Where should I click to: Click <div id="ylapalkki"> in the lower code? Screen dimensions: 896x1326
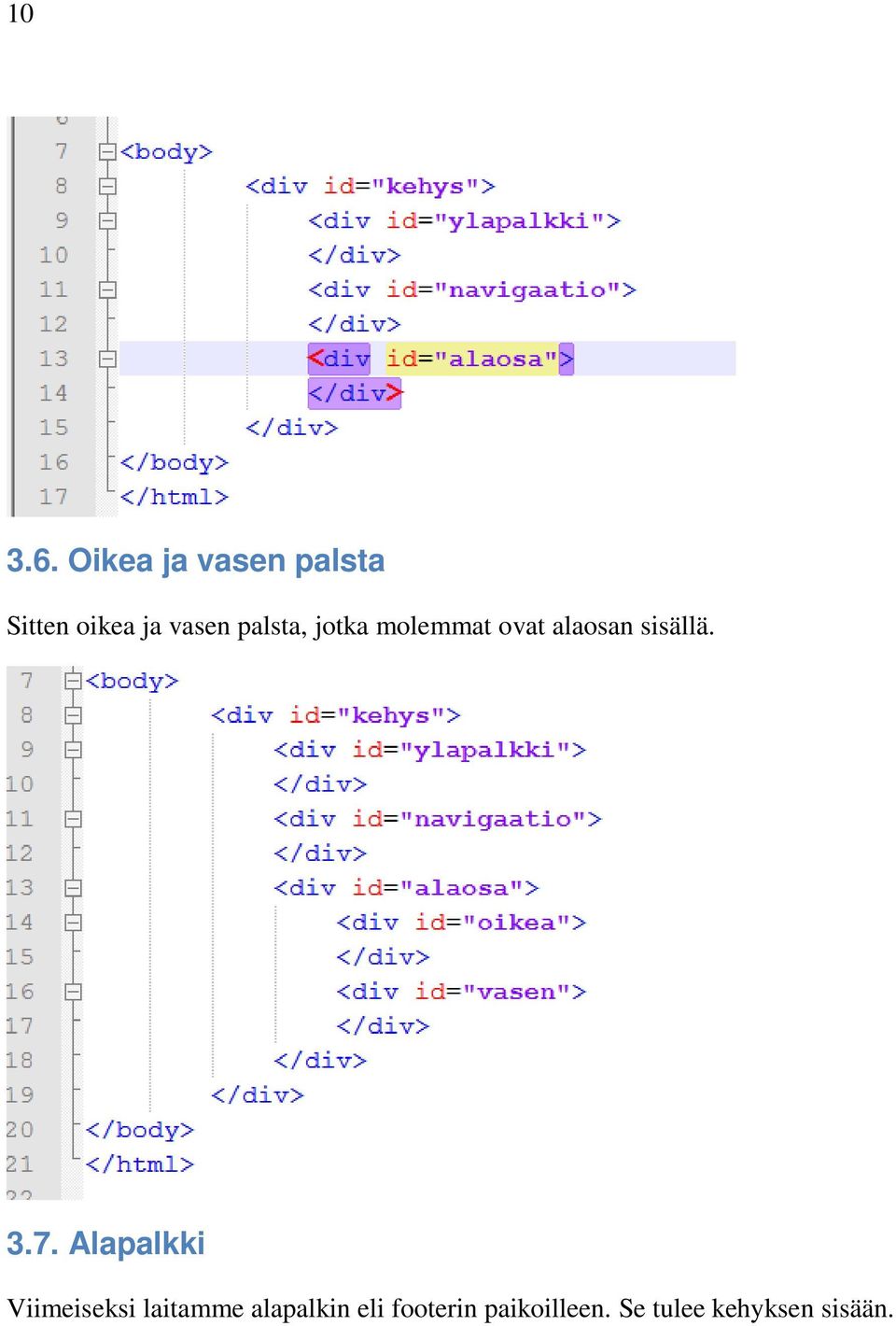pos(429,750)
